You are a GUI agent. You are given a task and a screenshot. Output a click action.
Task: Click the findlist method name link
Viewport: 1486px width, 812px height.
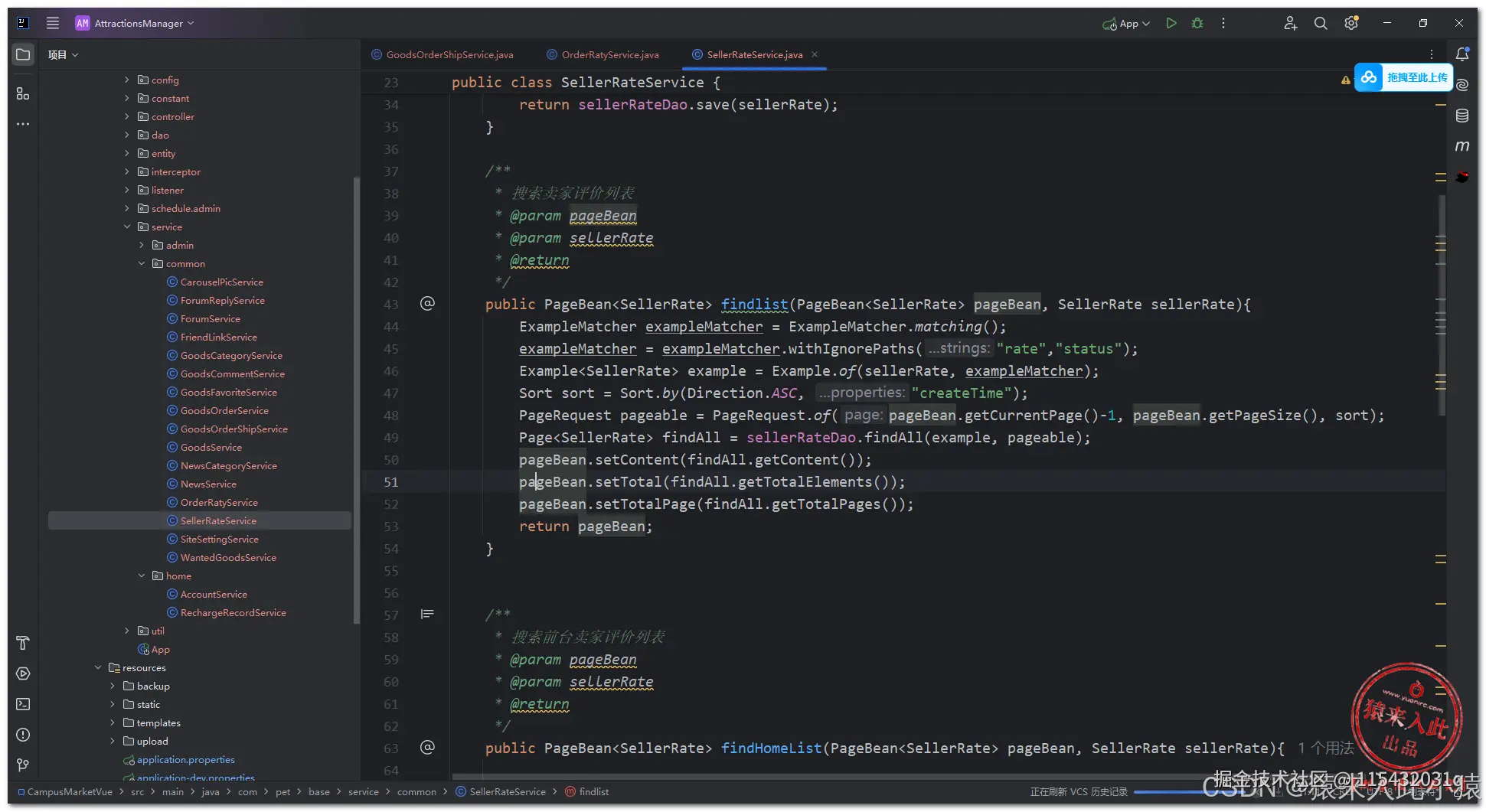754,305
